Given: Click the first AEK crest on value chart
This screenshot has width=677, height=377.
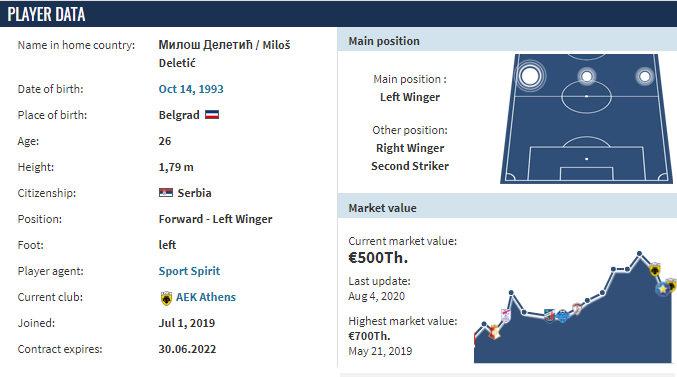Looking at the screenshot, I should pos(655,269).
